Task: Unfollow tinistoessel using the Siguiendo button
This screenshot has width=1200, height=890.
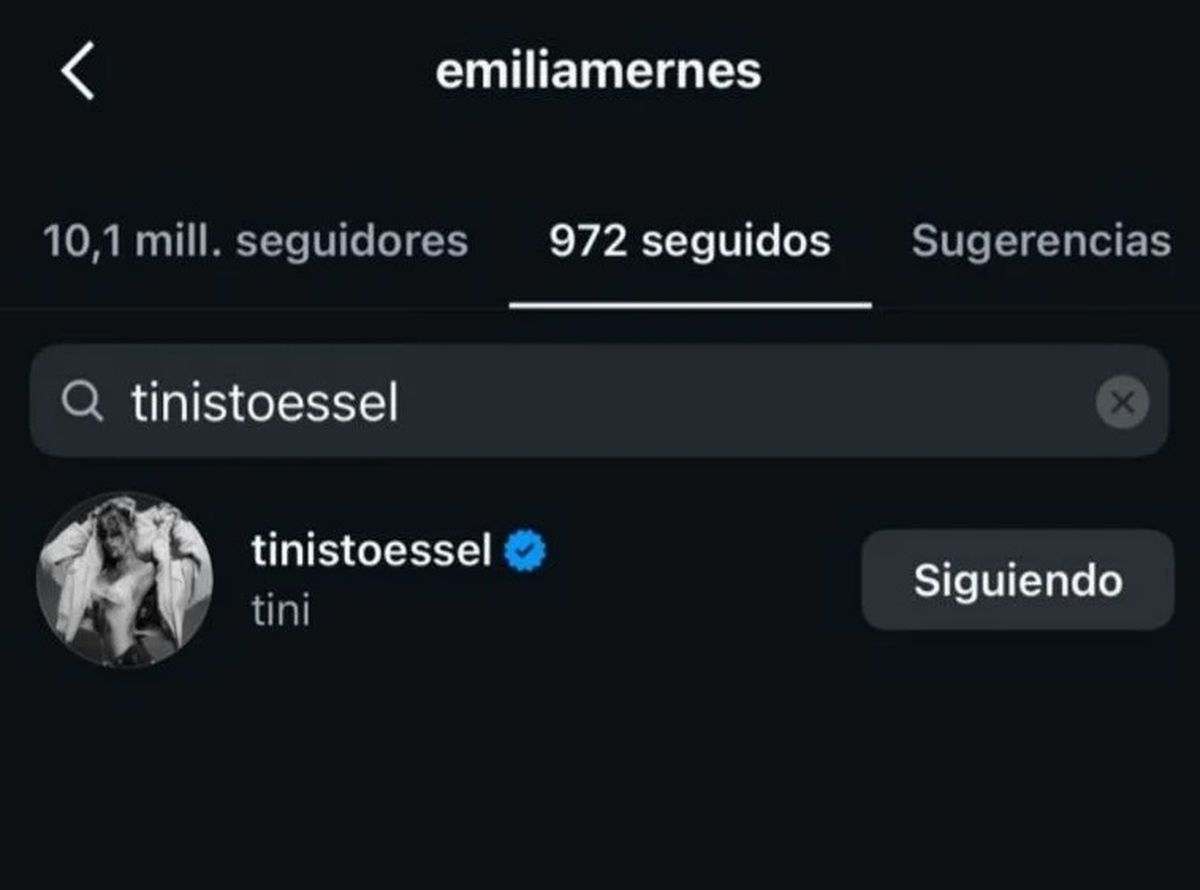Action: tap(1017, 580)
